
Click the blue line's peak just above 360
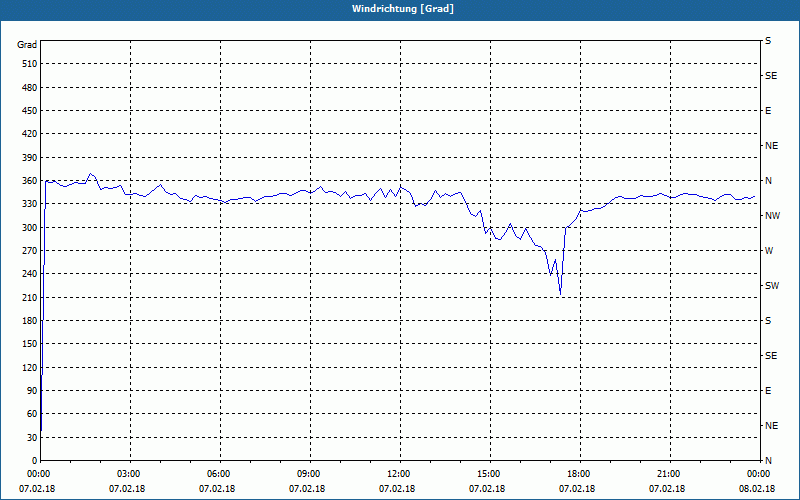90,174
